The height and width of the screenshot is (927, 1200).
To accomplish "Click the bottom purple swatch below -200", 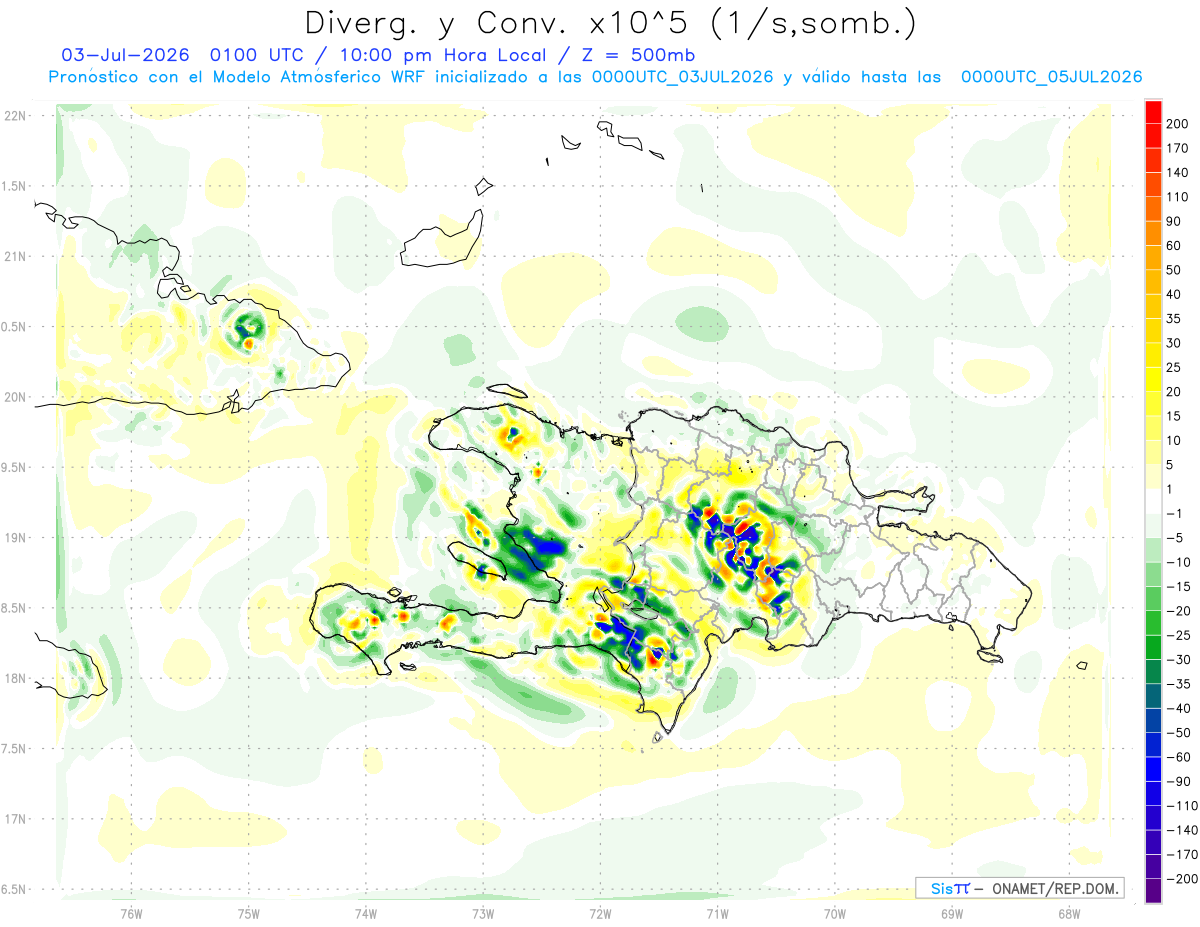I will coord(1153,891).
